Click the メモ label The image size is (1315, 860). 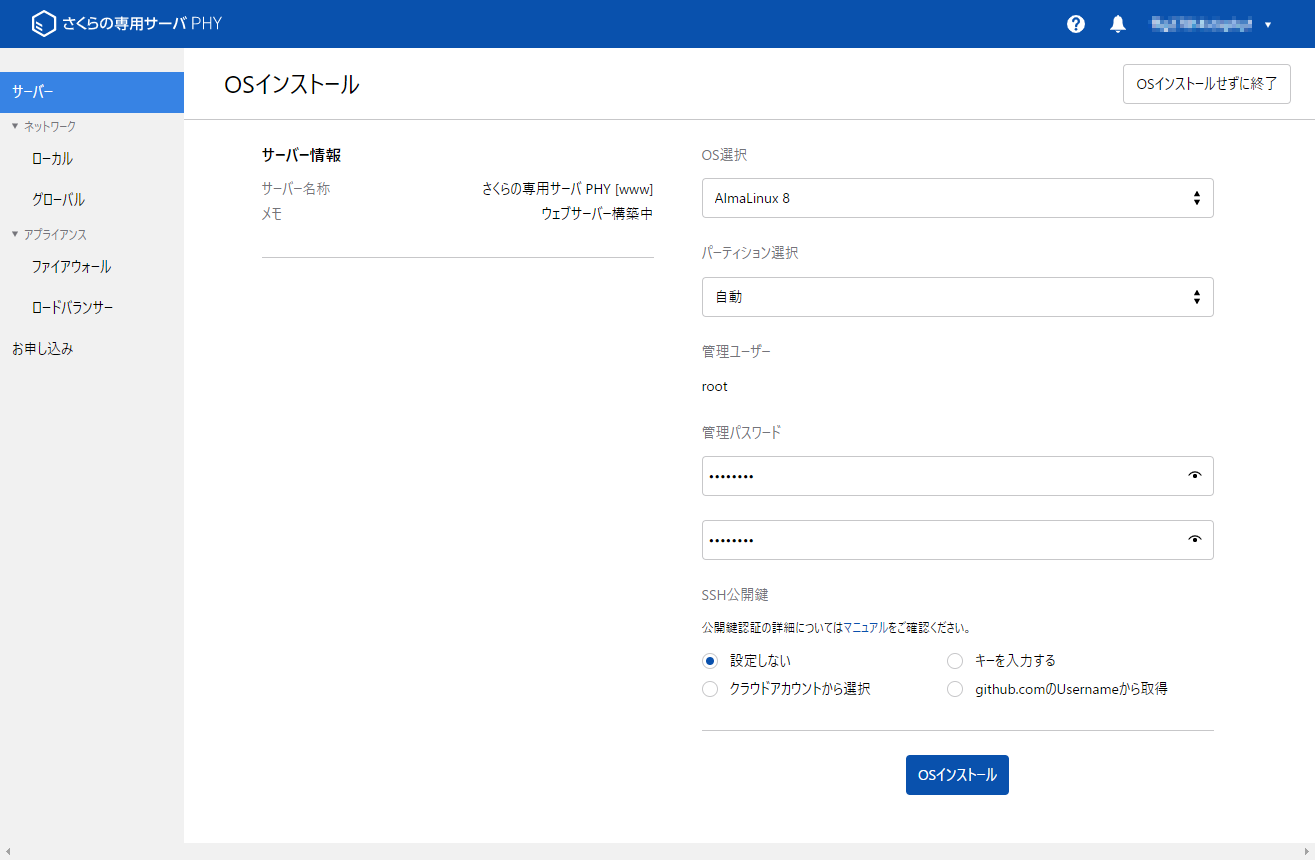point(272,214)
